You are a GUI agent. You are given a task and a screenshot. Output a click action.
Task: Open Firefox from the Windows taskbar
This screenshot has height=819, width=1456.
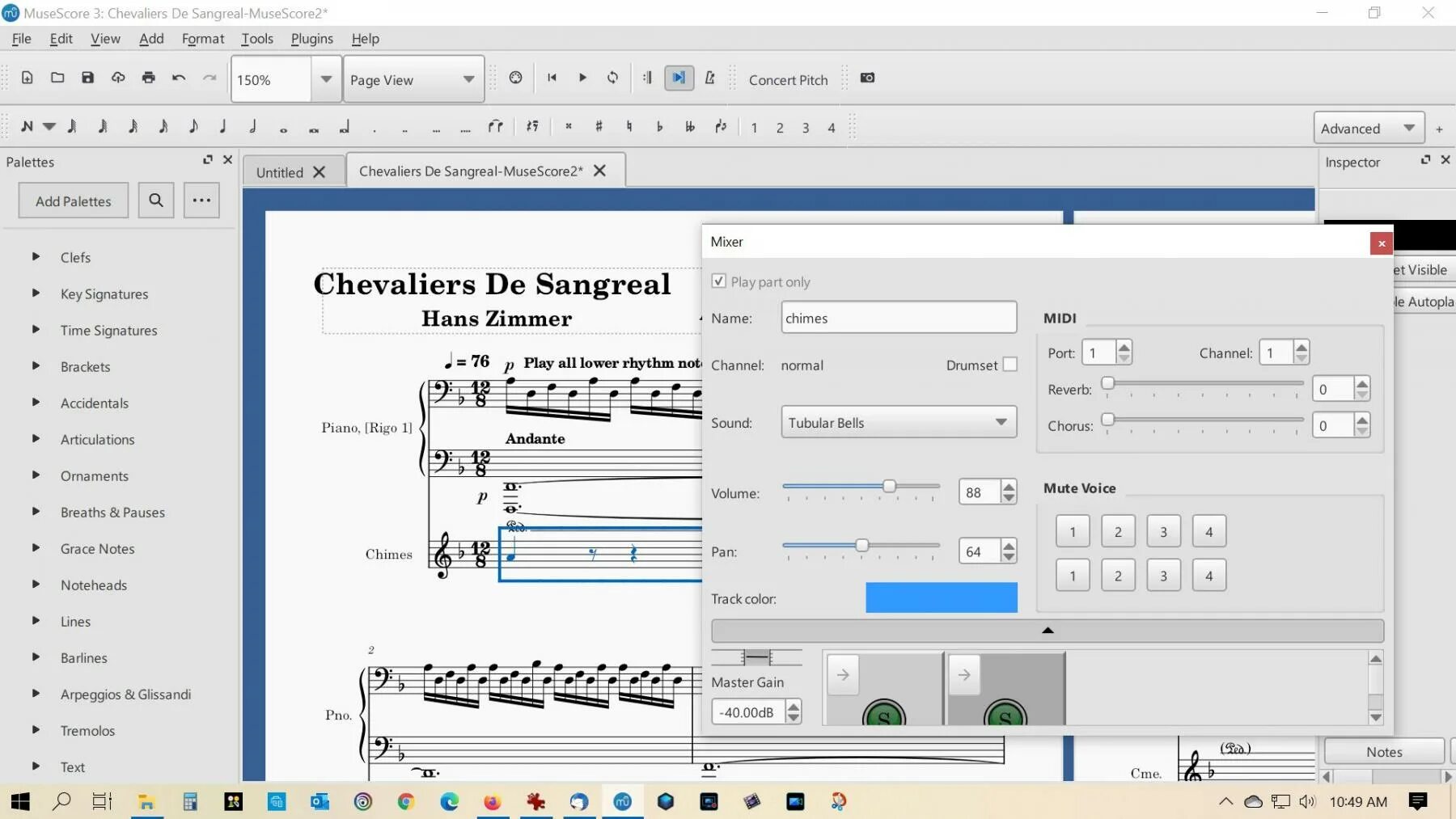pyautogui.click(x=492, y=801)
